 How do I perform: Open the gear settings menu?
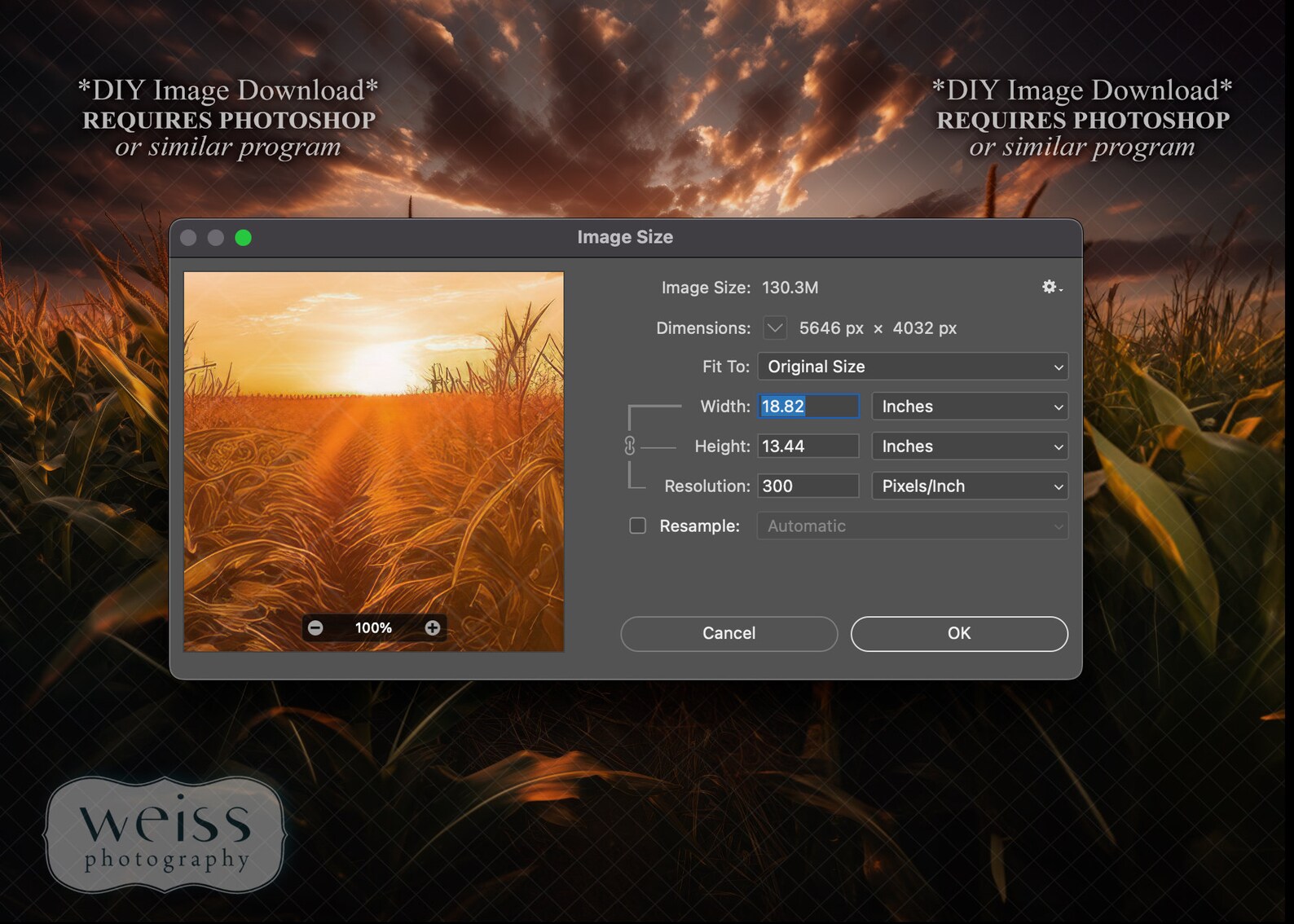point(1052,287)
